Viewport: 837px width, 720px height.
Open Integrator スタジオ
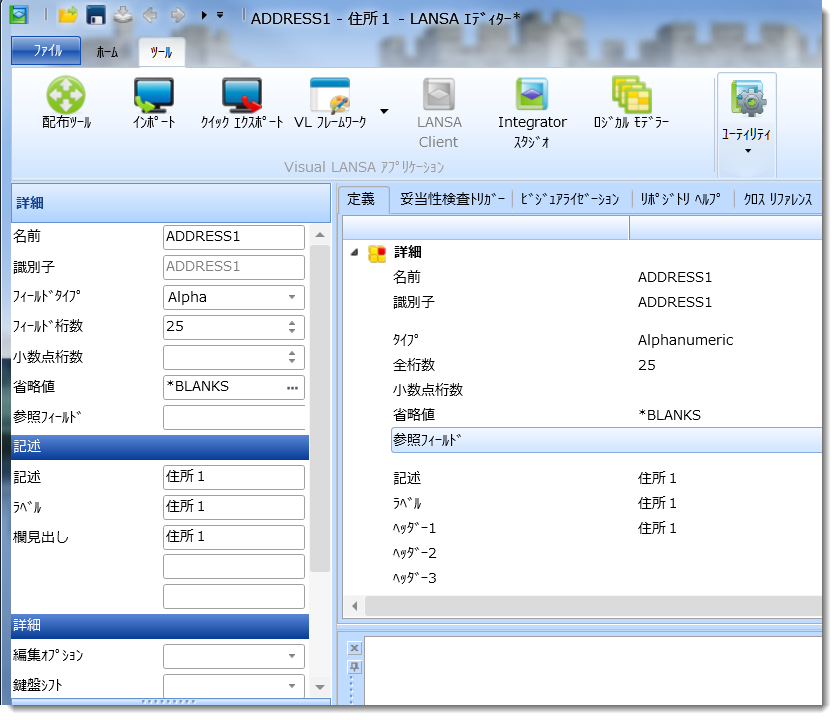532,113
